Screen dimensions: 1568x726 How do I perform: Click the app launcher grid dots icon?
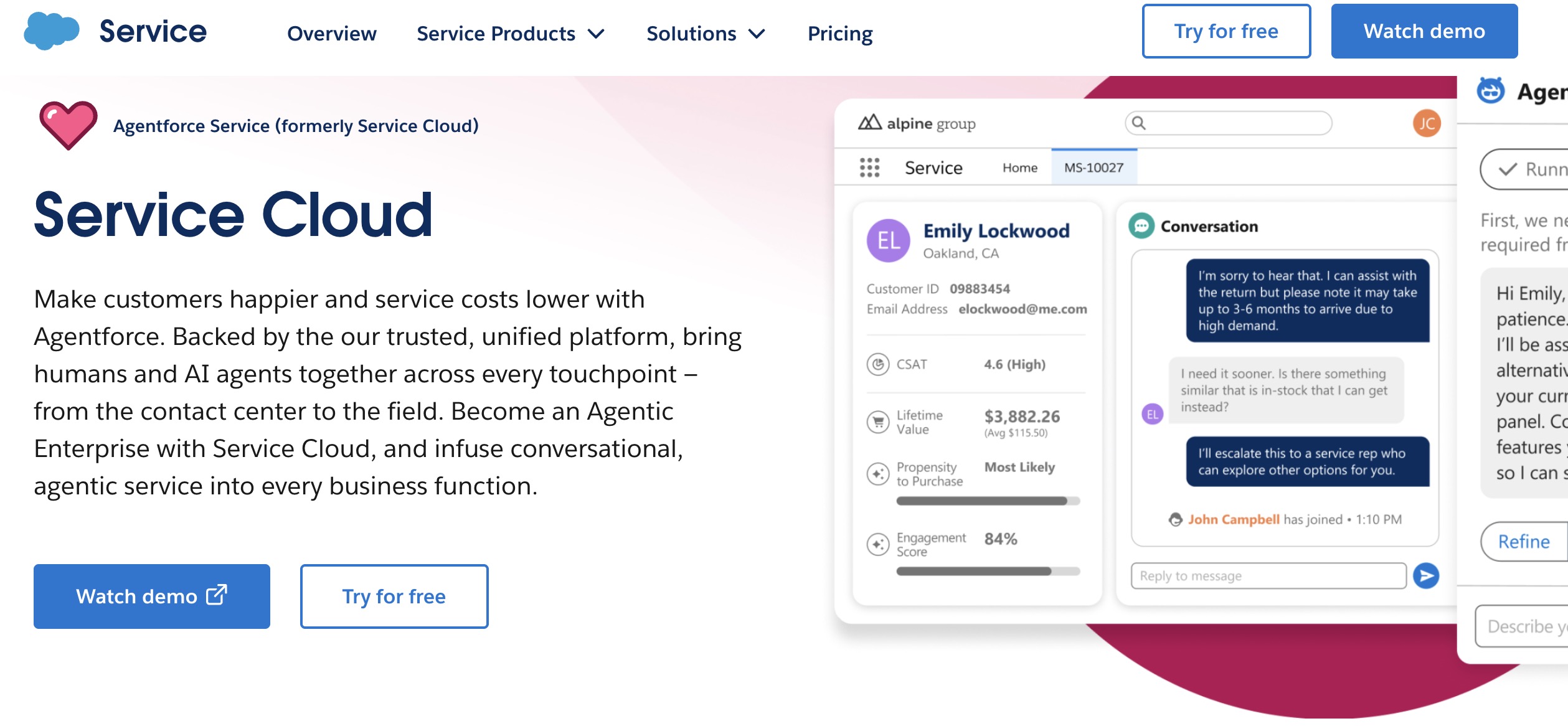pos(869,167)
